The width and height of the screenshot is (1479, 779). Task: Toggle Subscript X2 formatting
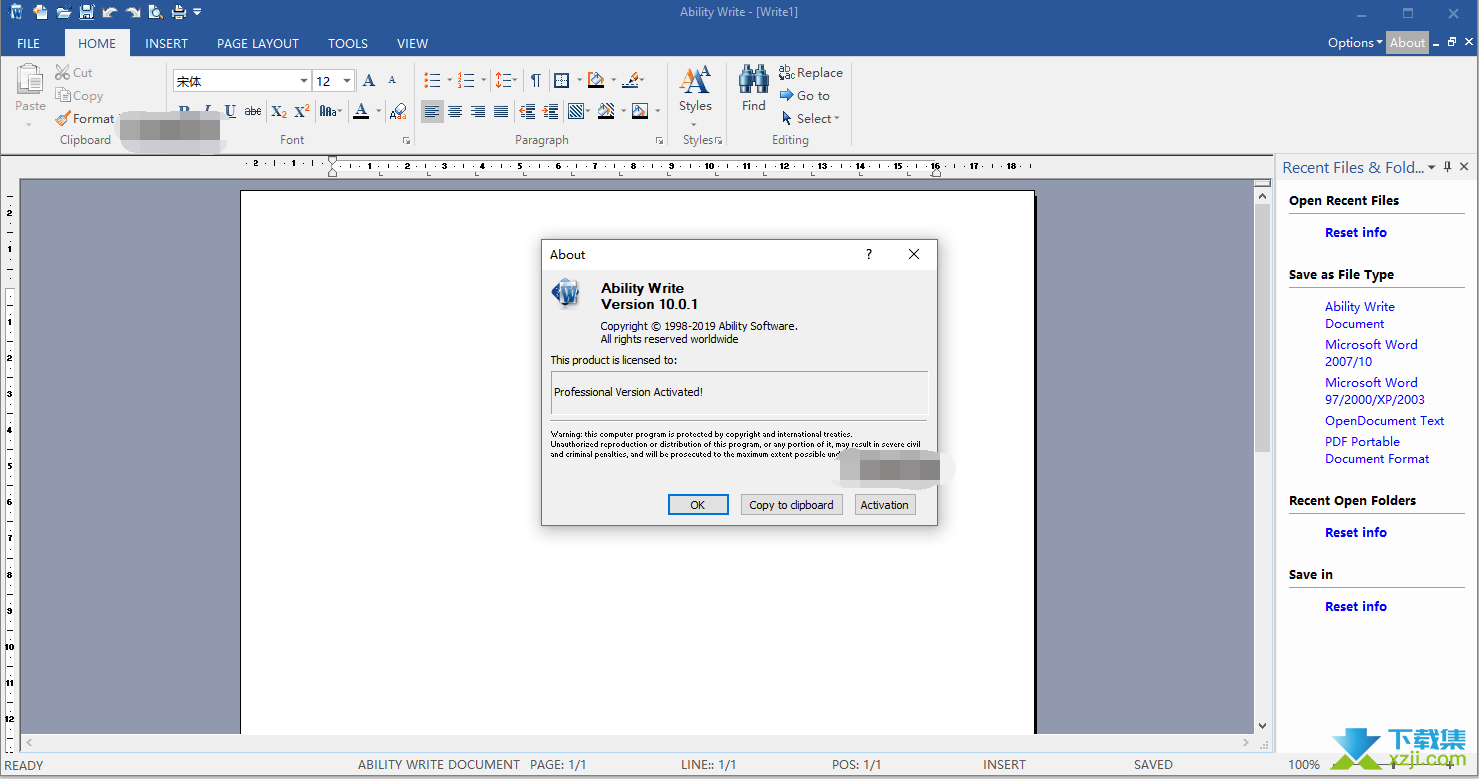coord(279,111)
